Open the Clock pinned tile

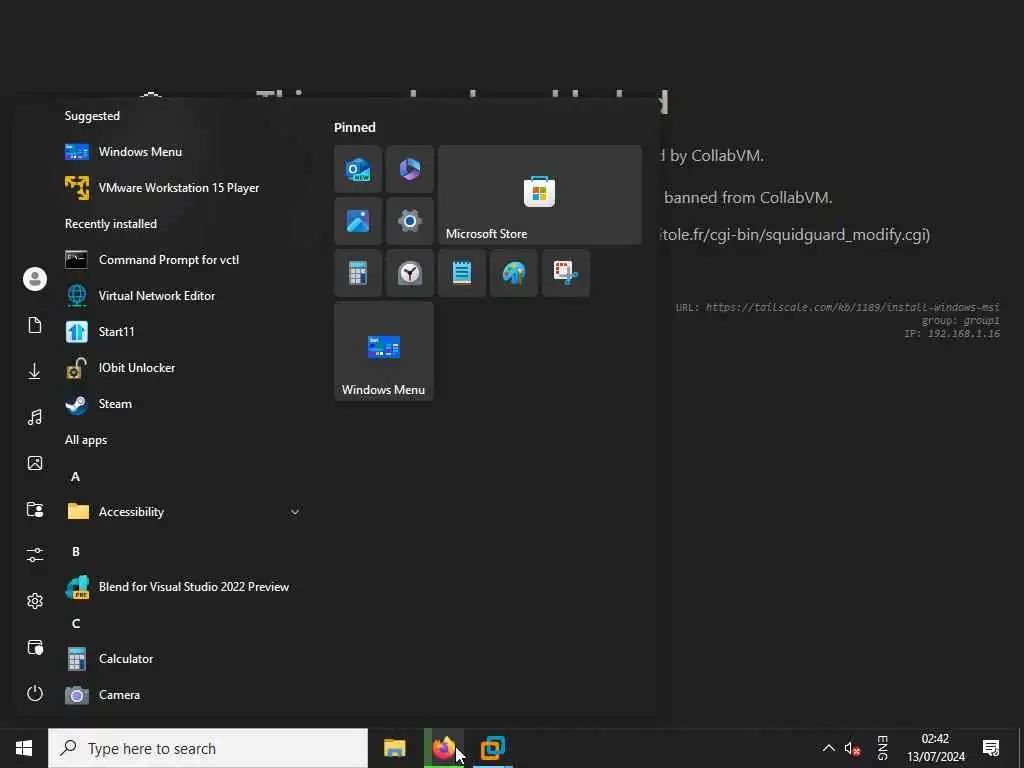tap(410, 273)
